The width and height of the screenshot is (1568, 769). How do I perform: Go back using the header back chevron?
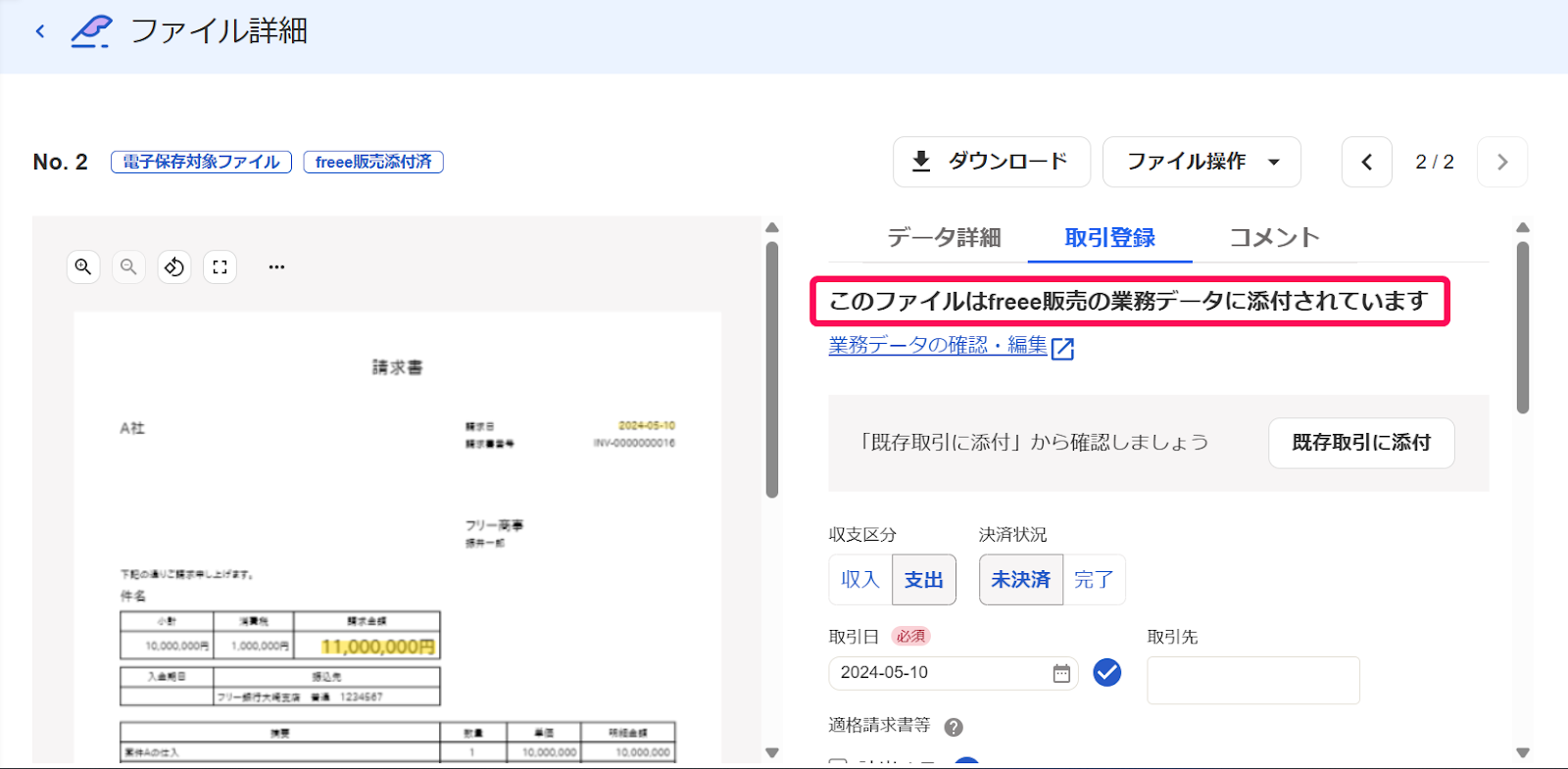click(40, 31)
